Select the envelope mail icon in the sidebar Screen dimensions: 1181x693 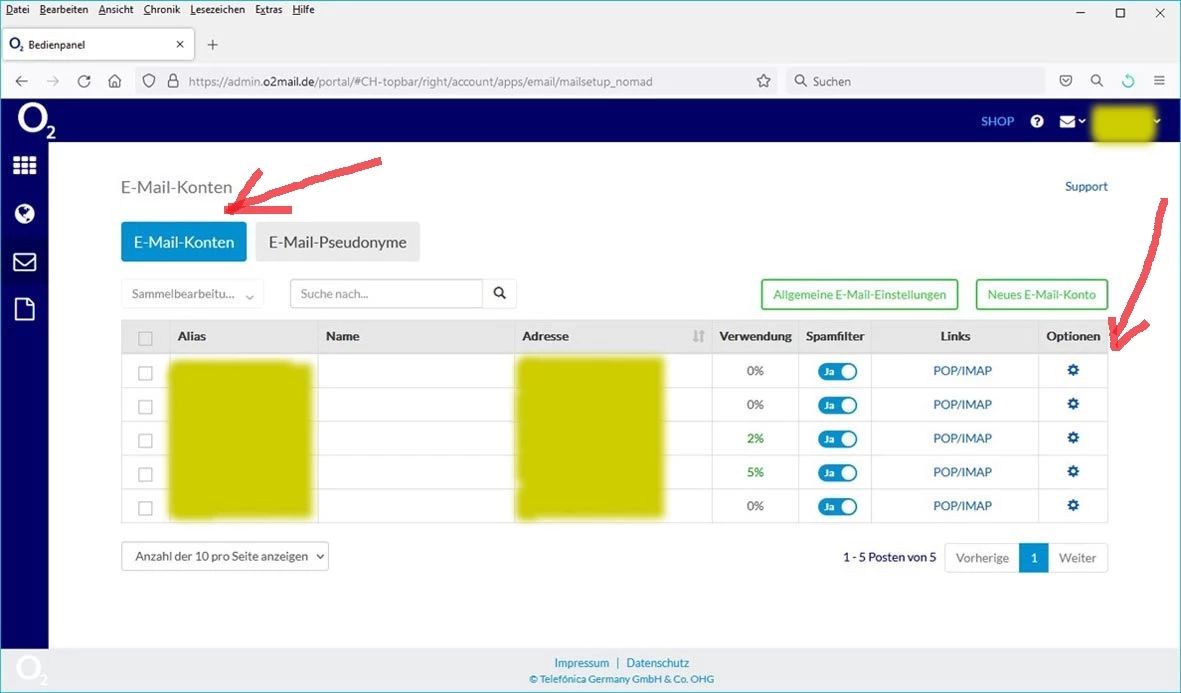[x=24, y=262]
